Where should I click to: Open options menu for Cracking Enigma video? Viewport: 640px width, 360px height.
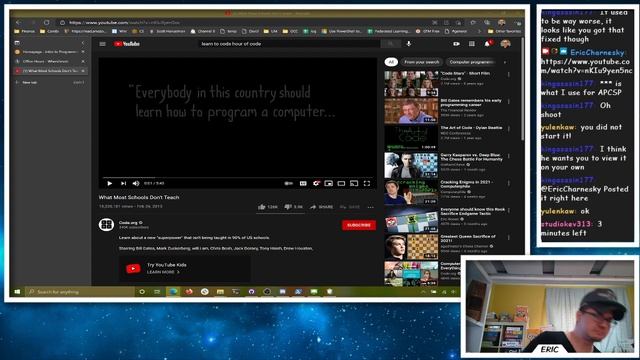pos(509,183)
